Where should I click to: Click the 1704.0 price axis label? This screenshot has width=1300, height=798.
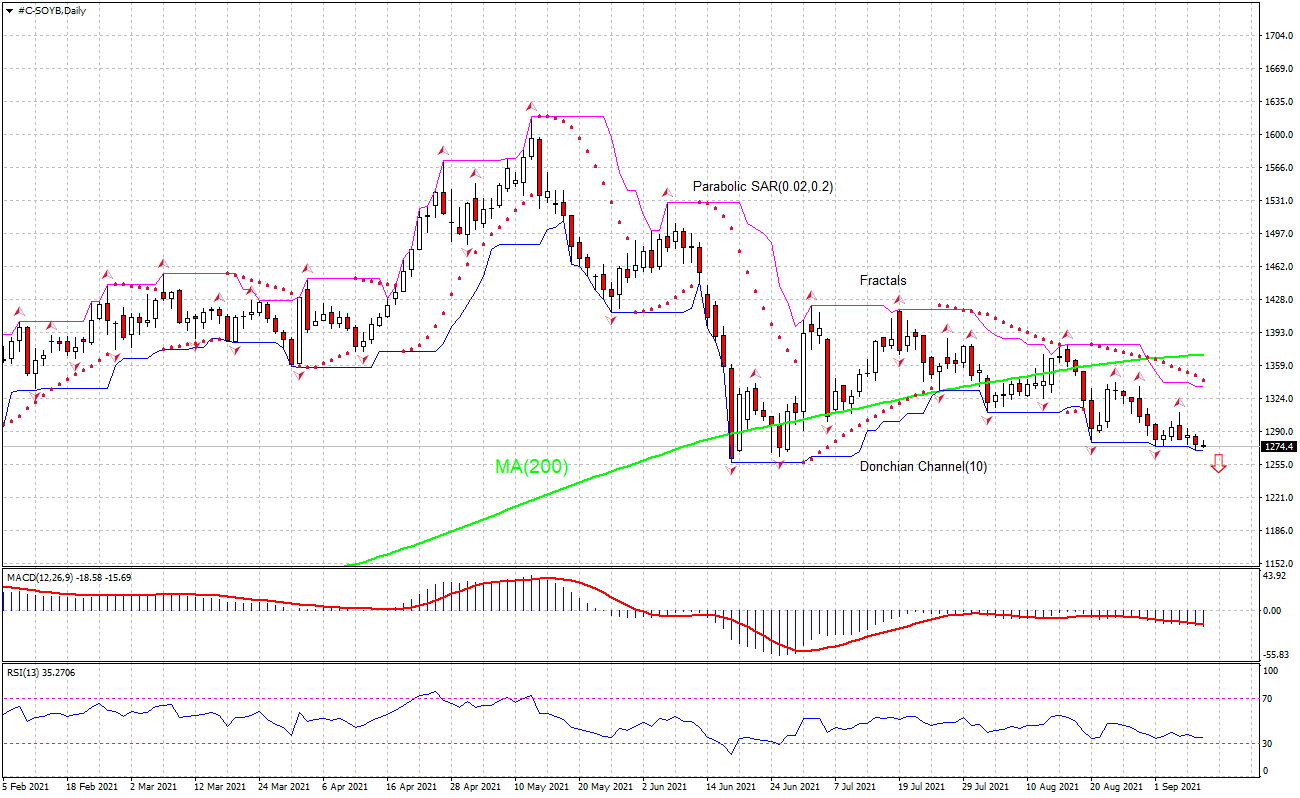[x=1278, y=36]
